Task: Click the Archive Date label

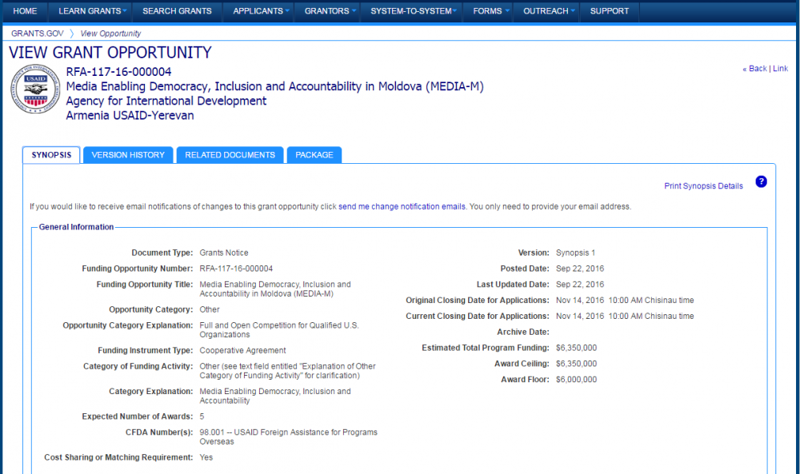Action: click(x=523, y=332)
